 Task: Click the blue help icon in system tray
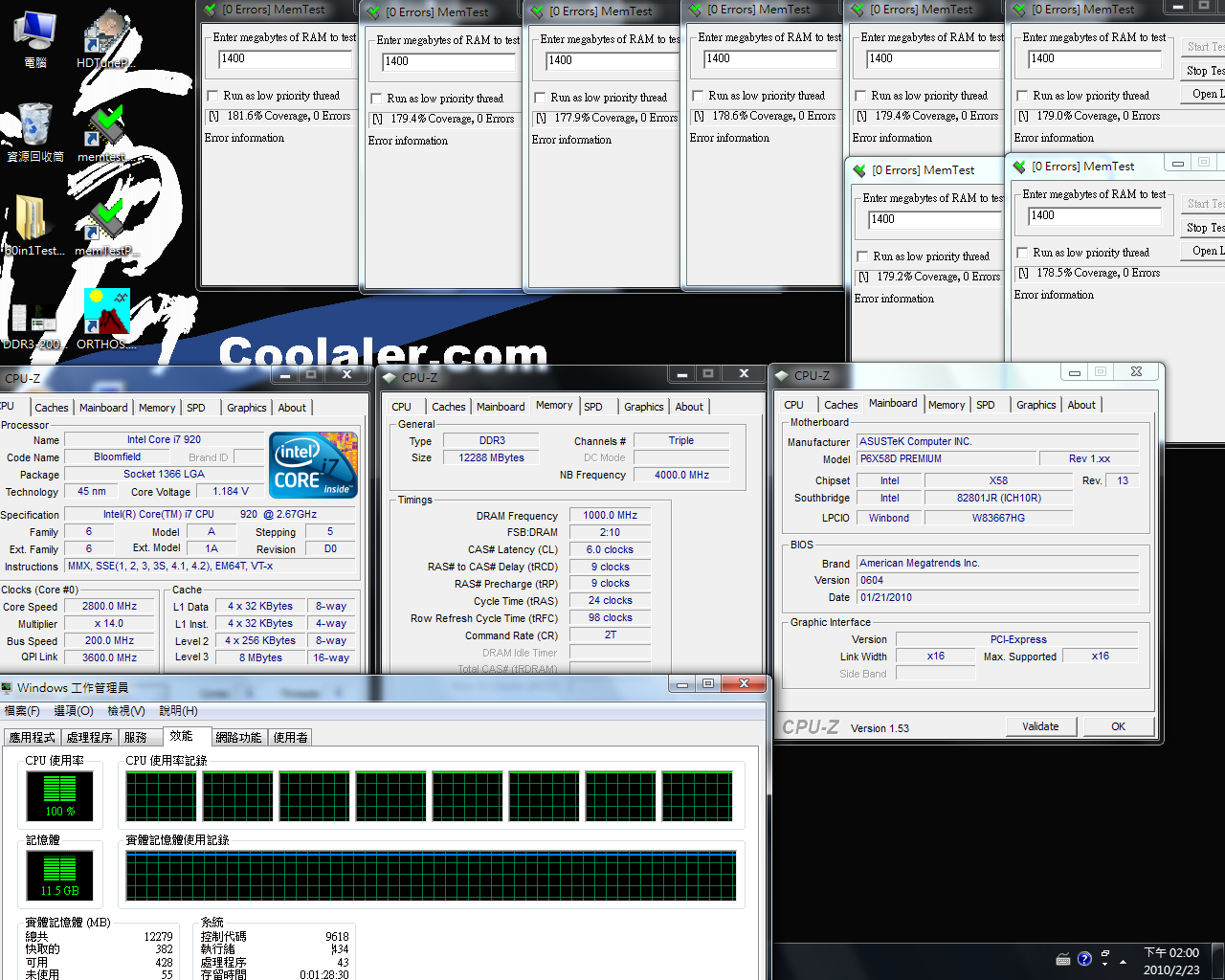point(1084,959)
